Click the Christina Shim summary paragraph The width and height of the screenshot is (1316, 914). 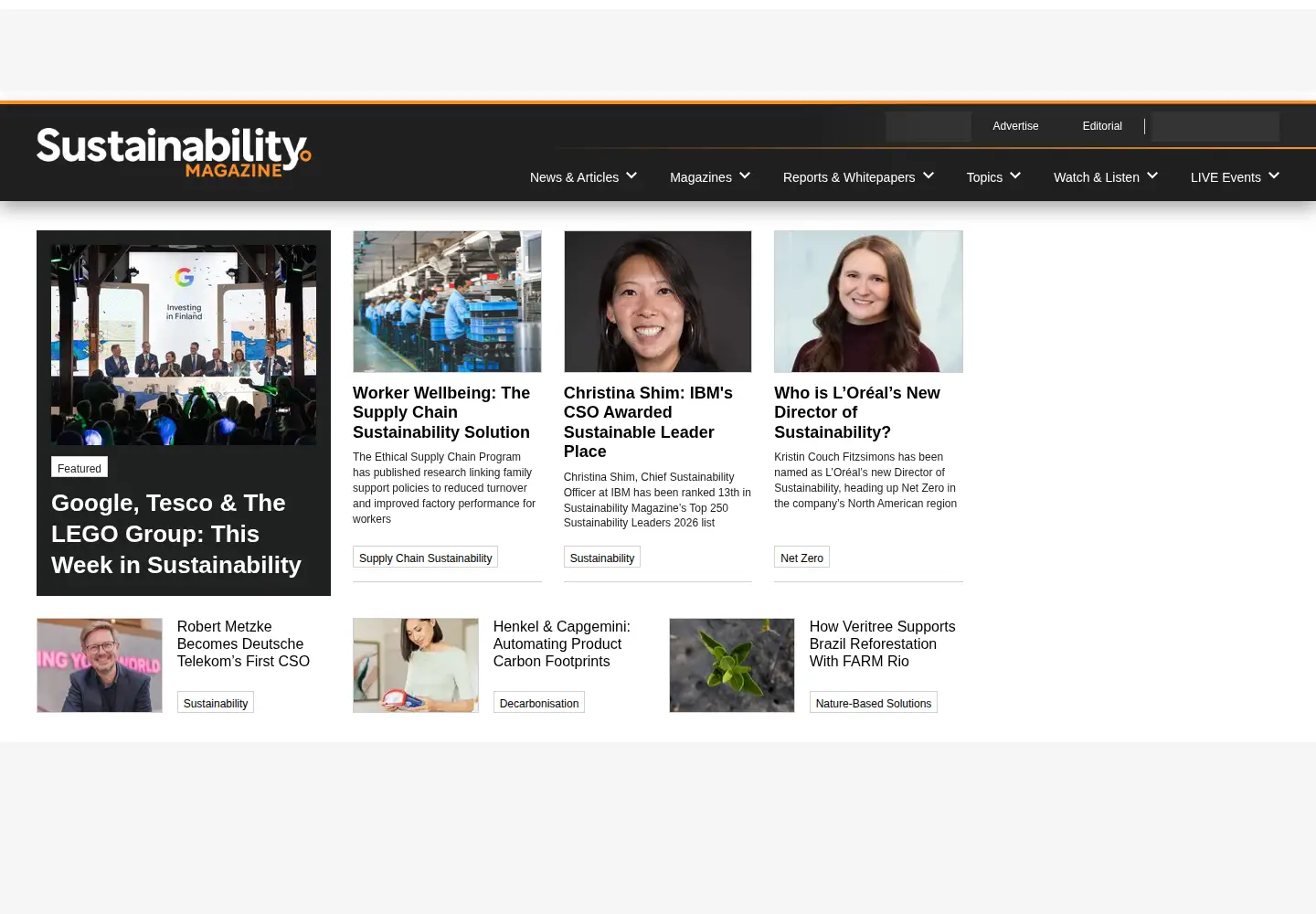tap(657, 500)
